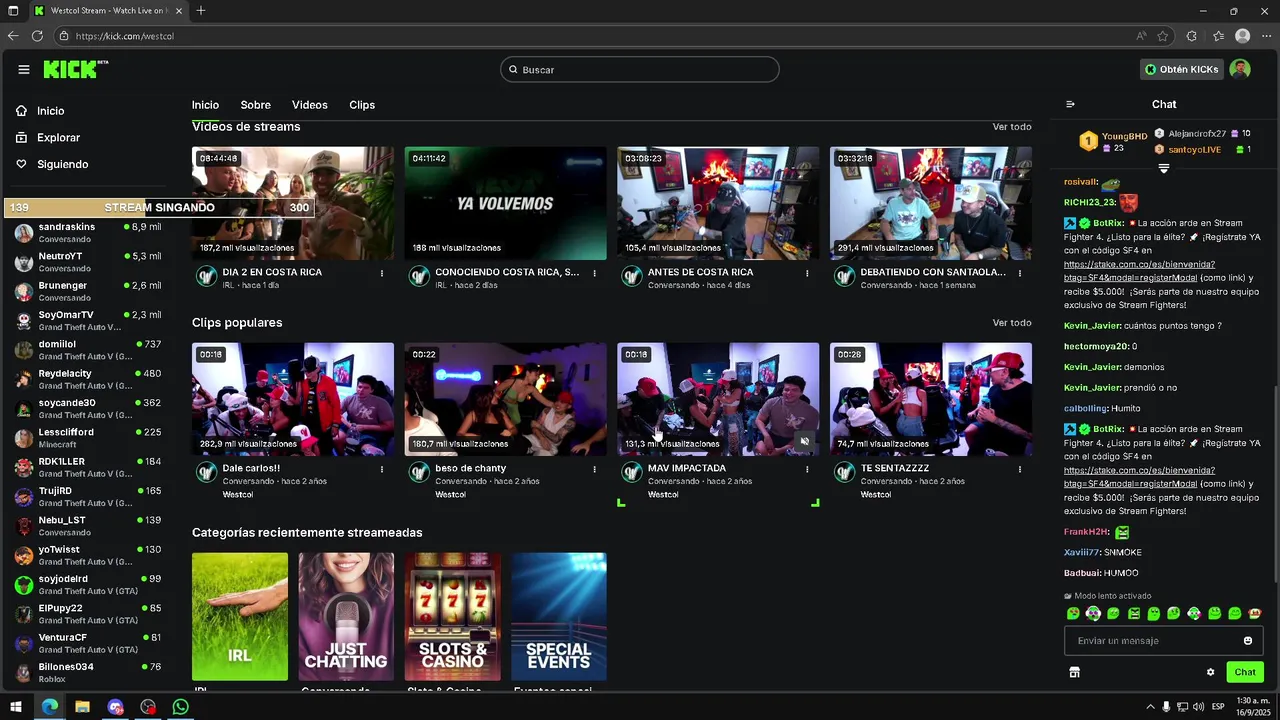
Task: Click Obtén KICKs button
Action: click(1181, 69)
